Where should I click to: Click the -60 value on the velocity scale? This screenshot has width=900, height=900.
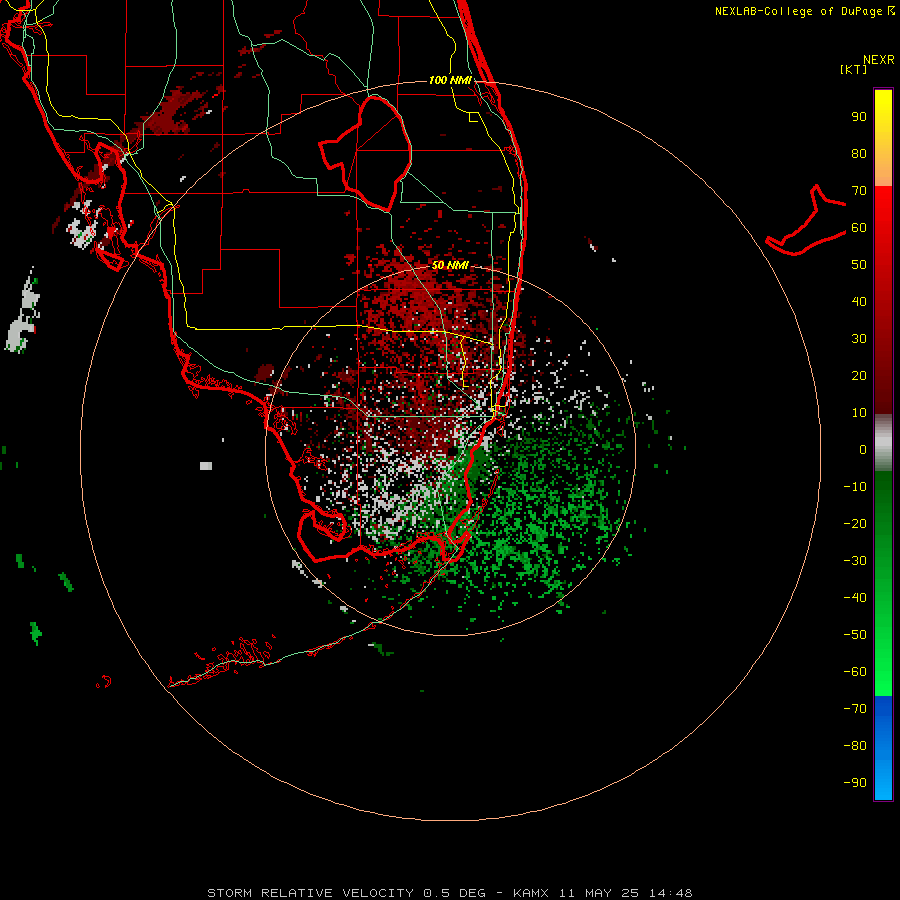pos(855,672)
